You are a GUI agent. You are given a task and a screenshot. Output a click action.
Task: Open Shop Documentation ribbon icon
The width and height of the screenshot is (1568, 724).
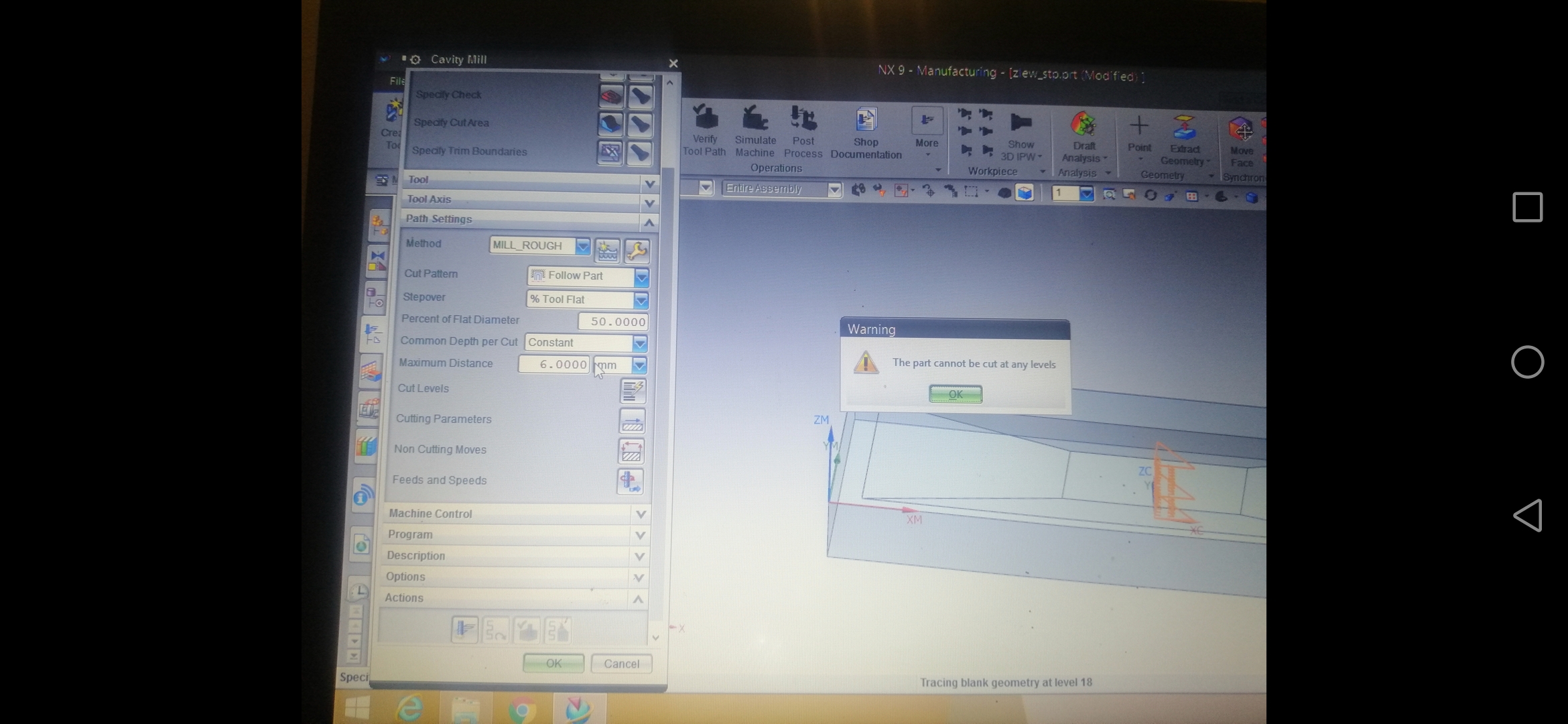point(866,133)
